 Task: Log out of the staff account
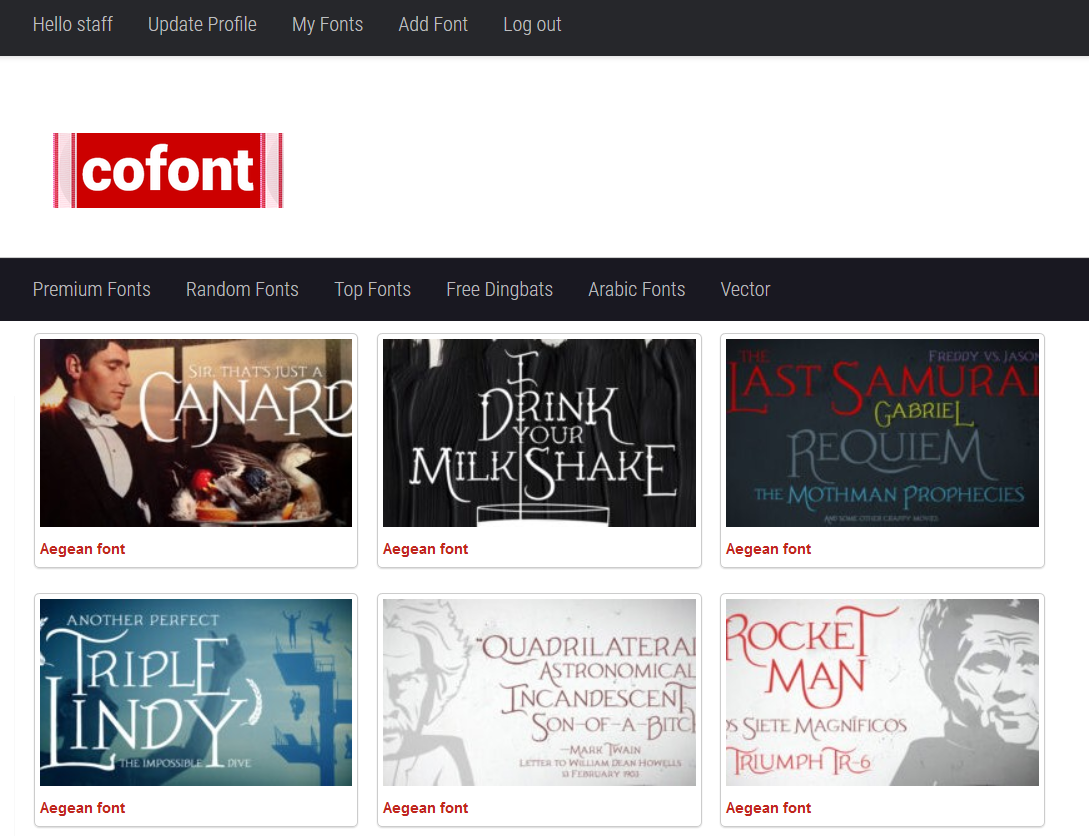tap(532, 24)
